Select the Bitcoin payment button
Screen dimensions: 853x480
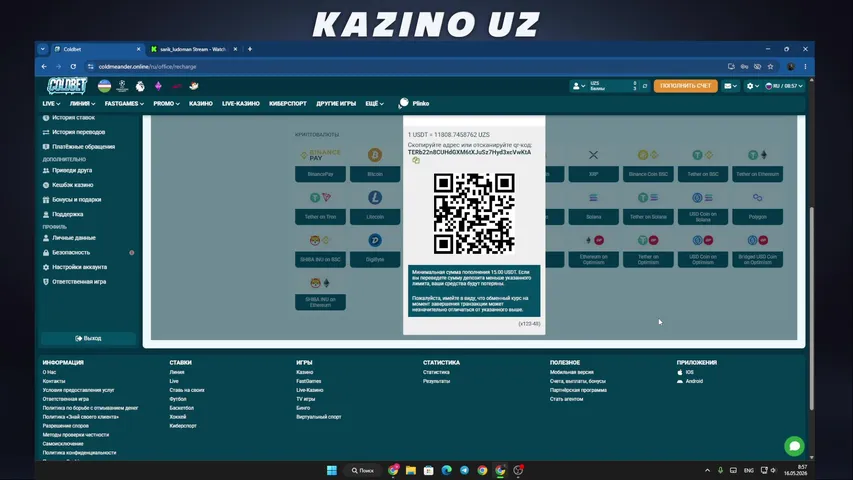[x=375, y=174]
